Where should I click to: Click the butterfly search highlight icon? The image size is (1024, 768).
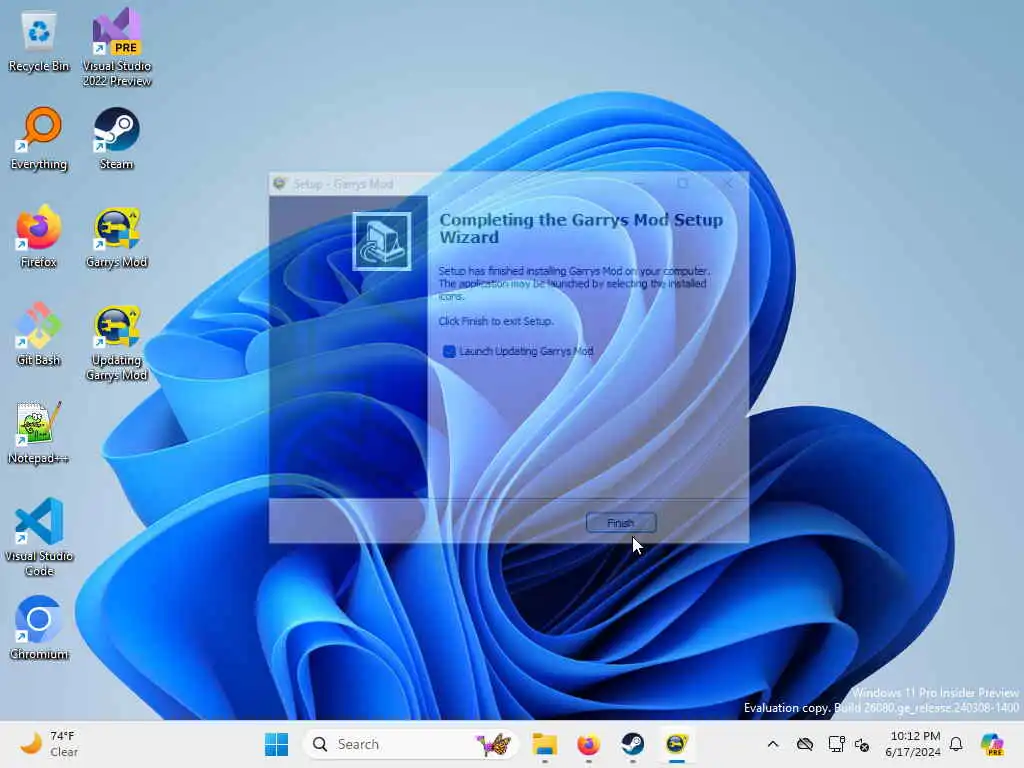494,744
